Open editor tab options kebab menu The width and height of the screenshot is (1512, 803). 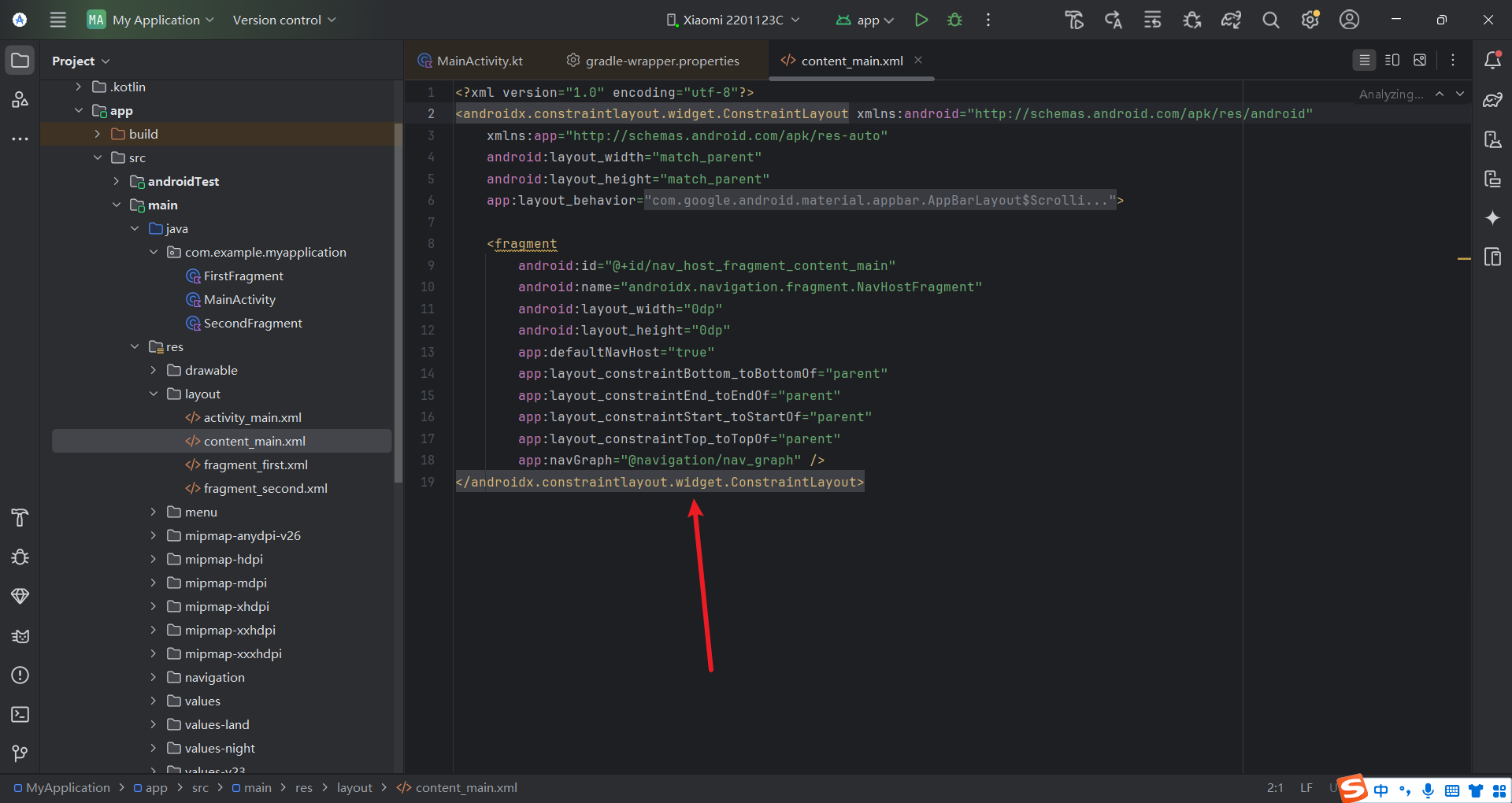pos(1453,60)
